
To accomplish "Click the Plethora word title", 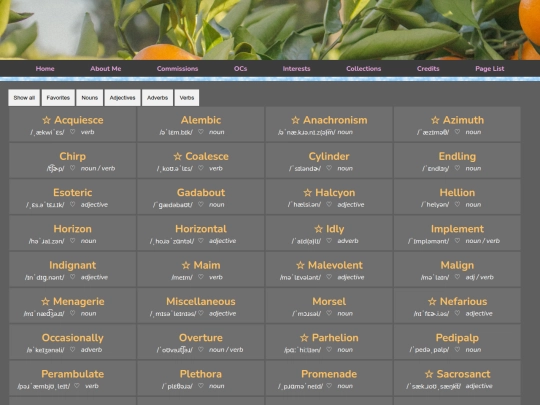I will (x=201, y=374).
